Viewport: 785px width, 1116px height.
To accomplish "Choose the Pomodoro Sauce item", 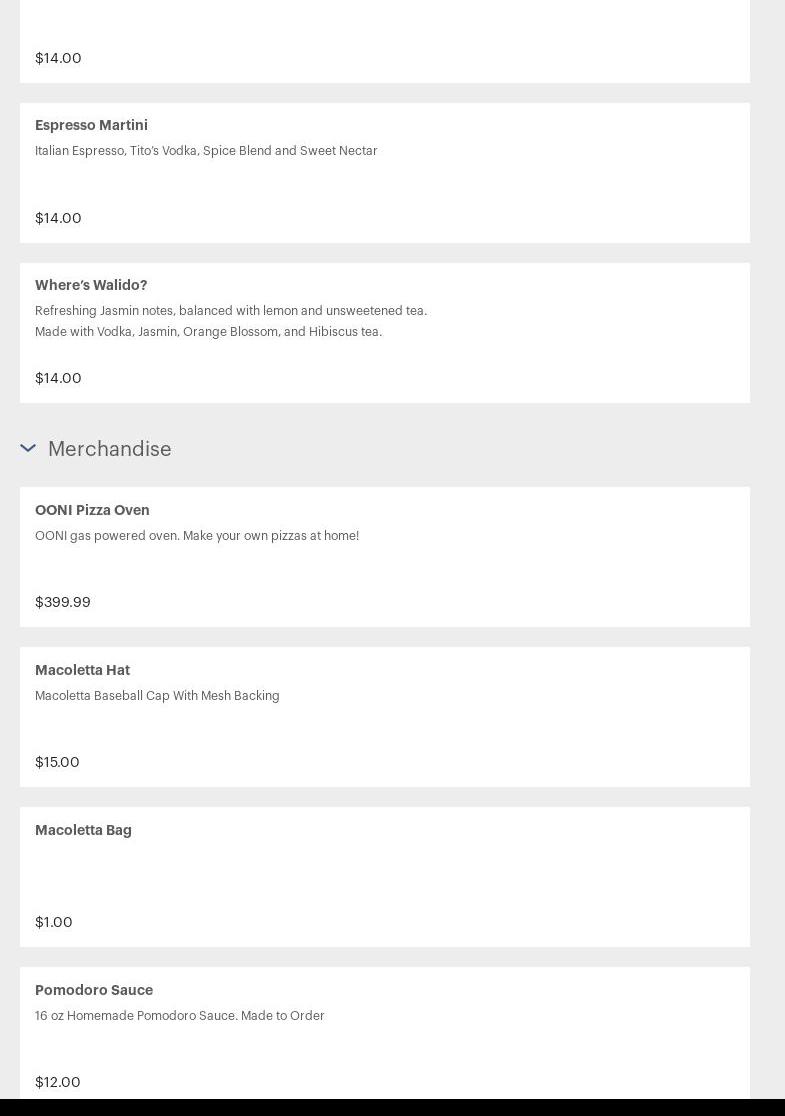I will (94, 990).
